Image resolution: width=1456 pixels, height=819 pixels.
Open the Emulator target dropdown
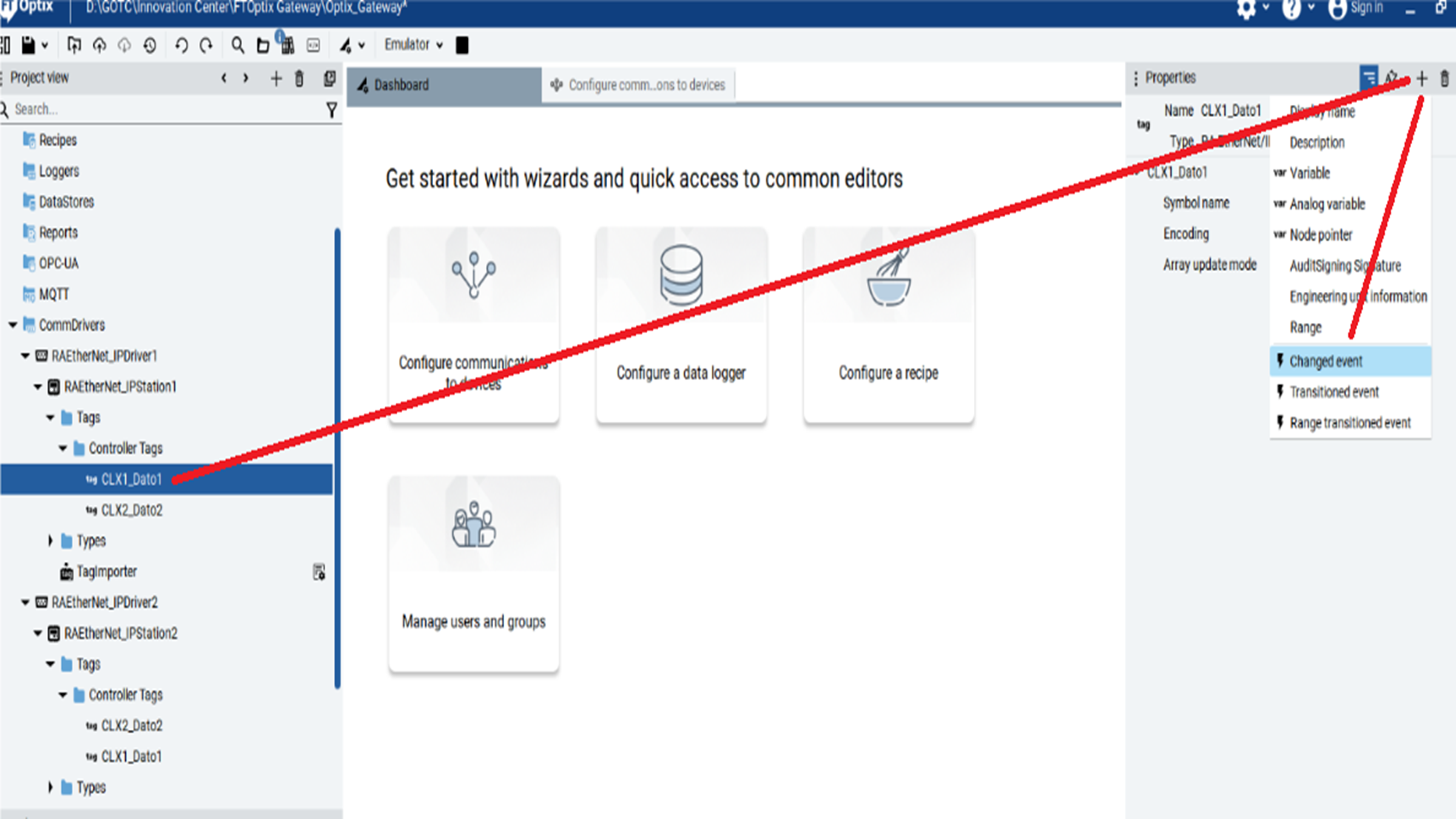[414, 44]
